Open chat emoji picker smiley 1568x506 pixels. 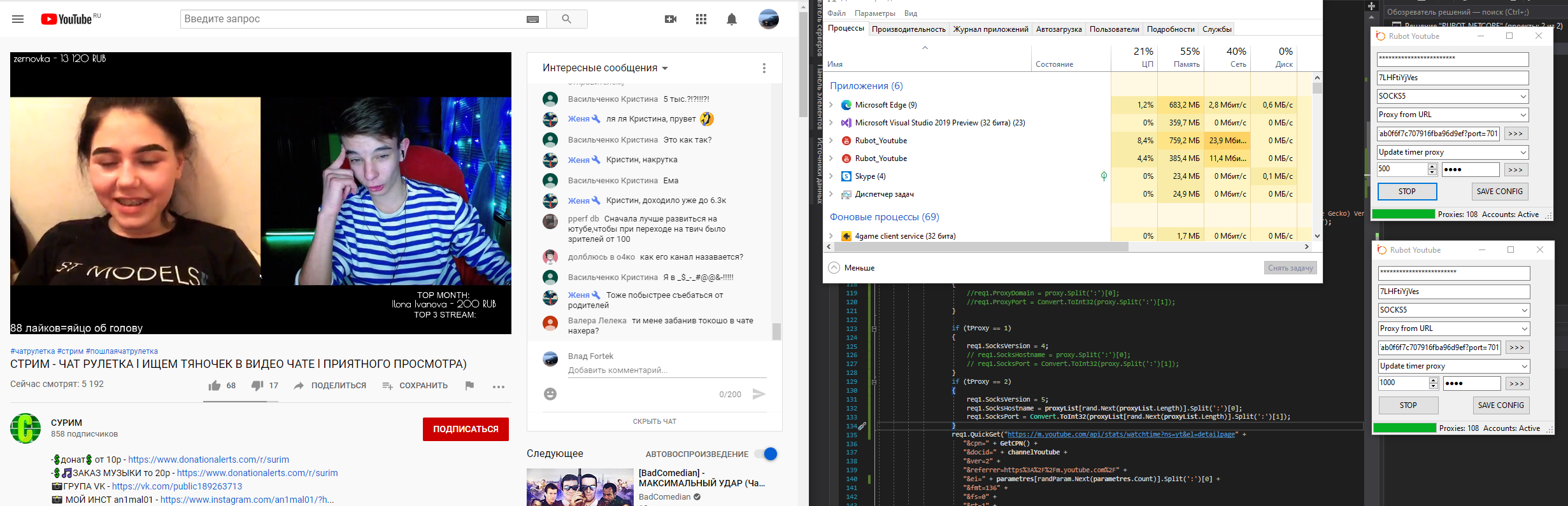(x=550, y=394)
